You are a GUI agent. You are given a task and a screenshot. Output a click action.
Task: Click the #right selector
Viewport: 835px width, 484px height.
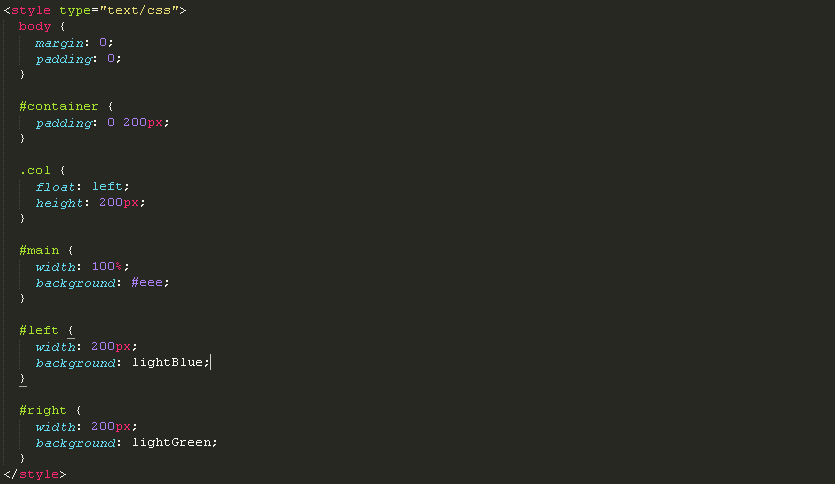pyautogui.click(x=43, y=410)
